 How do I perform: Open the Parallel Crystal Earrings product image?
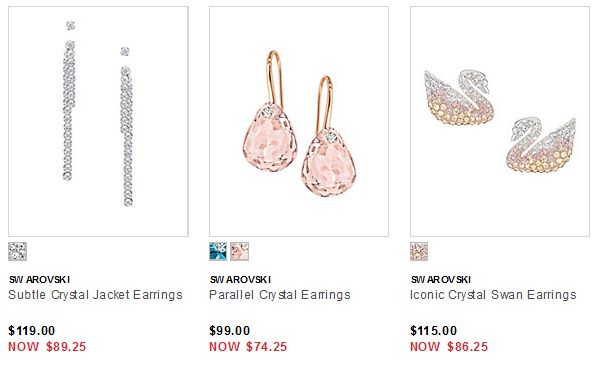tap(299, 121)
